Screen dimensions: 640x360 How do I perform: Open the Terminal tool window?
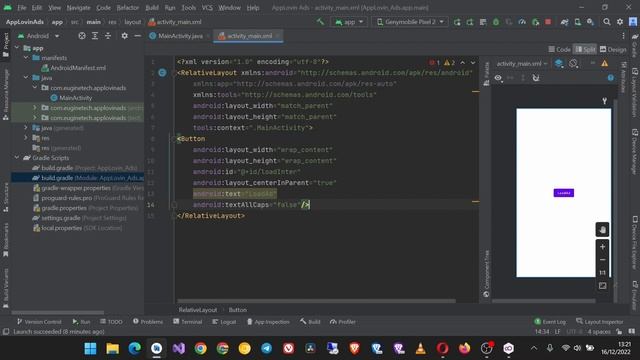click(187, 322)
